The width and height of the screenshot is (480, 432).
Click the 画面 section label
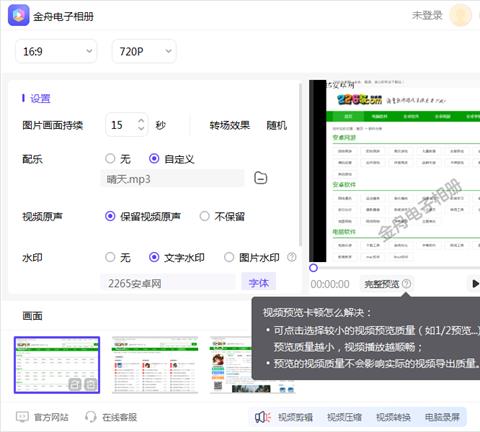click(x=32, y=315)
